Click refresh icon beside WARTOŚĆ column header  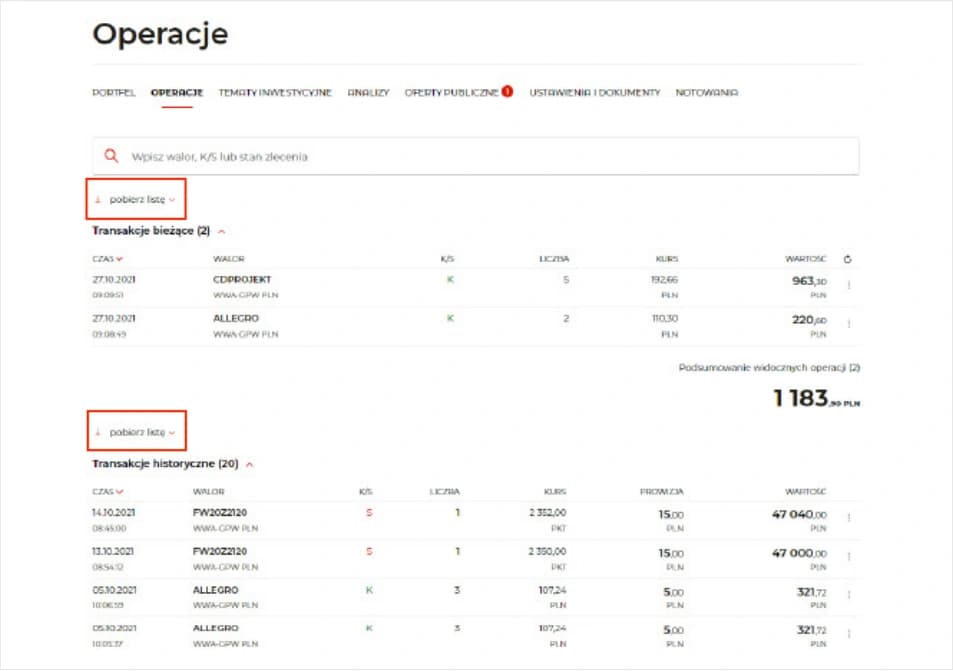pos(848,259)
